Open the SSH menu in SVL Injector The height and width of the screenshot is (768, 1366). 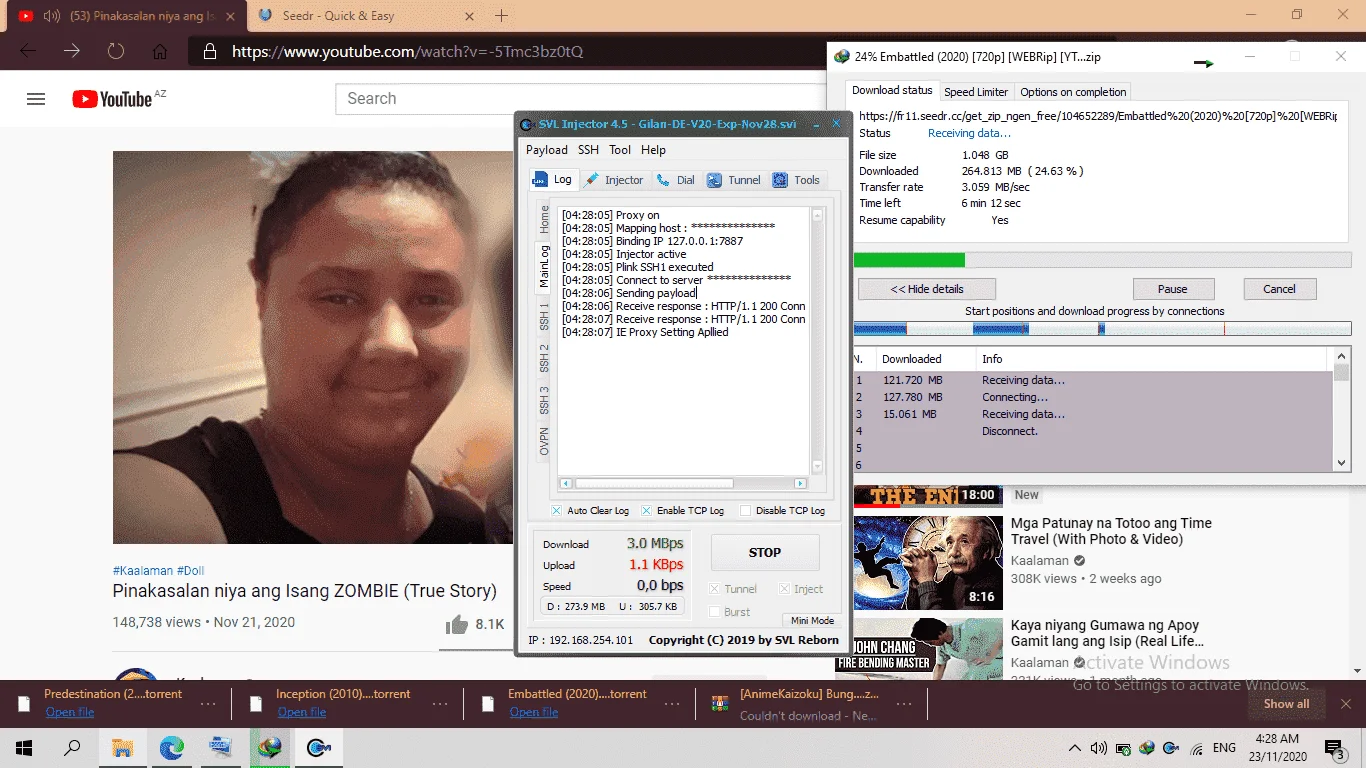point(588,150)
